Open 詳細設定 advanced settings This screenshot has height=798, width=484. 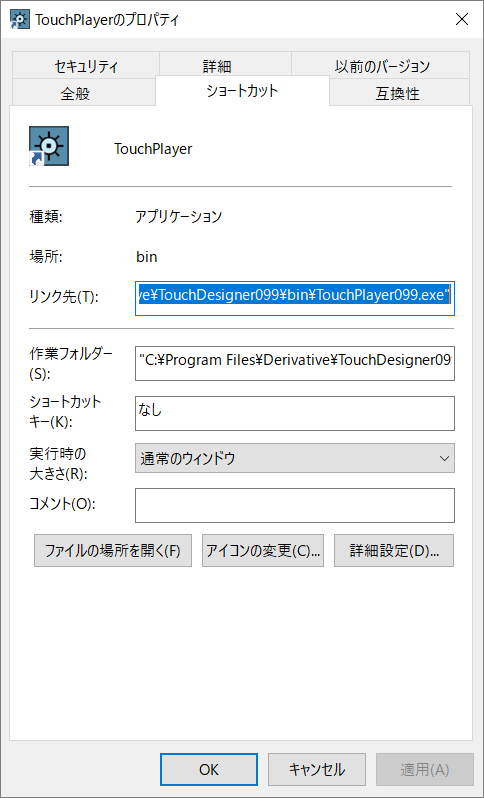[x=394, y=550]
